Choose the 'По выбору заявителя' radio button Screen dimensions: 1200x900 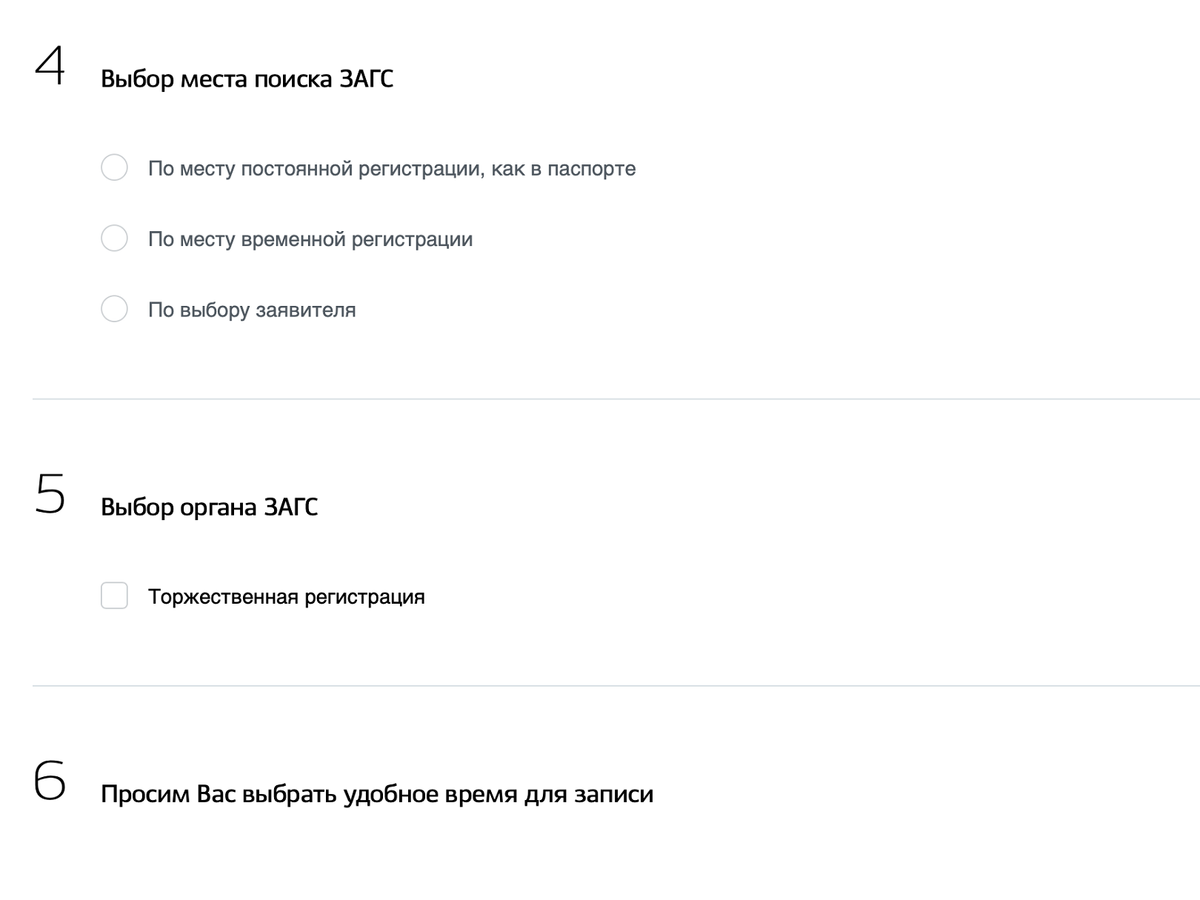(114, 309)
